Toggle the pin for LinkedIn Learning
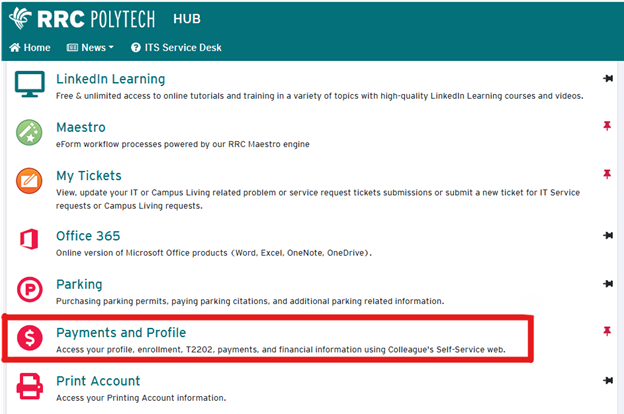624x414 pixels. point(607,79)
